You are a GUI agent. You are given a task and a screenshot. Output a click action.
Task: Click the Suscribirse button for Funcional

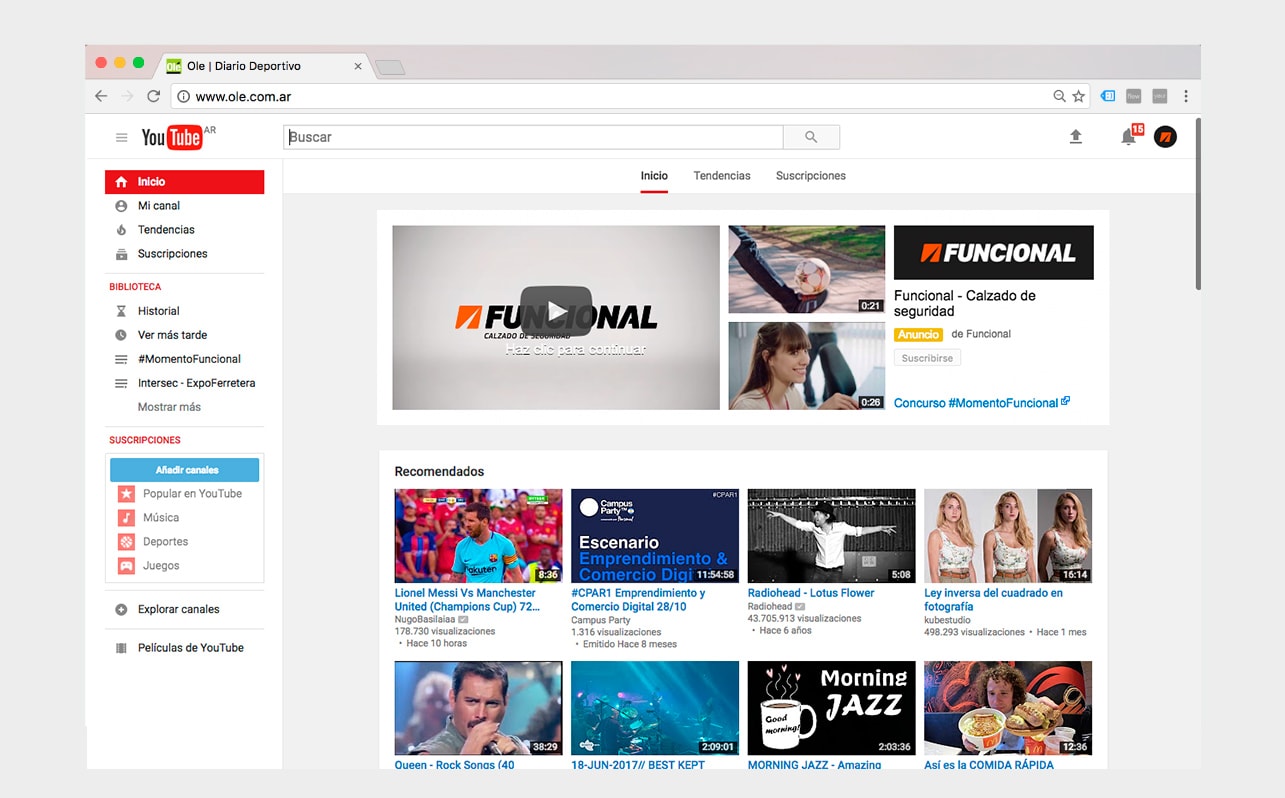pyautogui.click(x=927, y=358)
